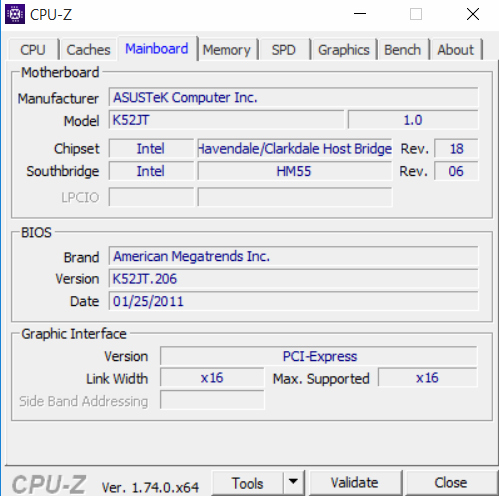The height and width of the screenshot is (496, 499).
Task: Select the BIOS Version field K52JT.206
Action: pyautogui.click(x=294, y=279)
